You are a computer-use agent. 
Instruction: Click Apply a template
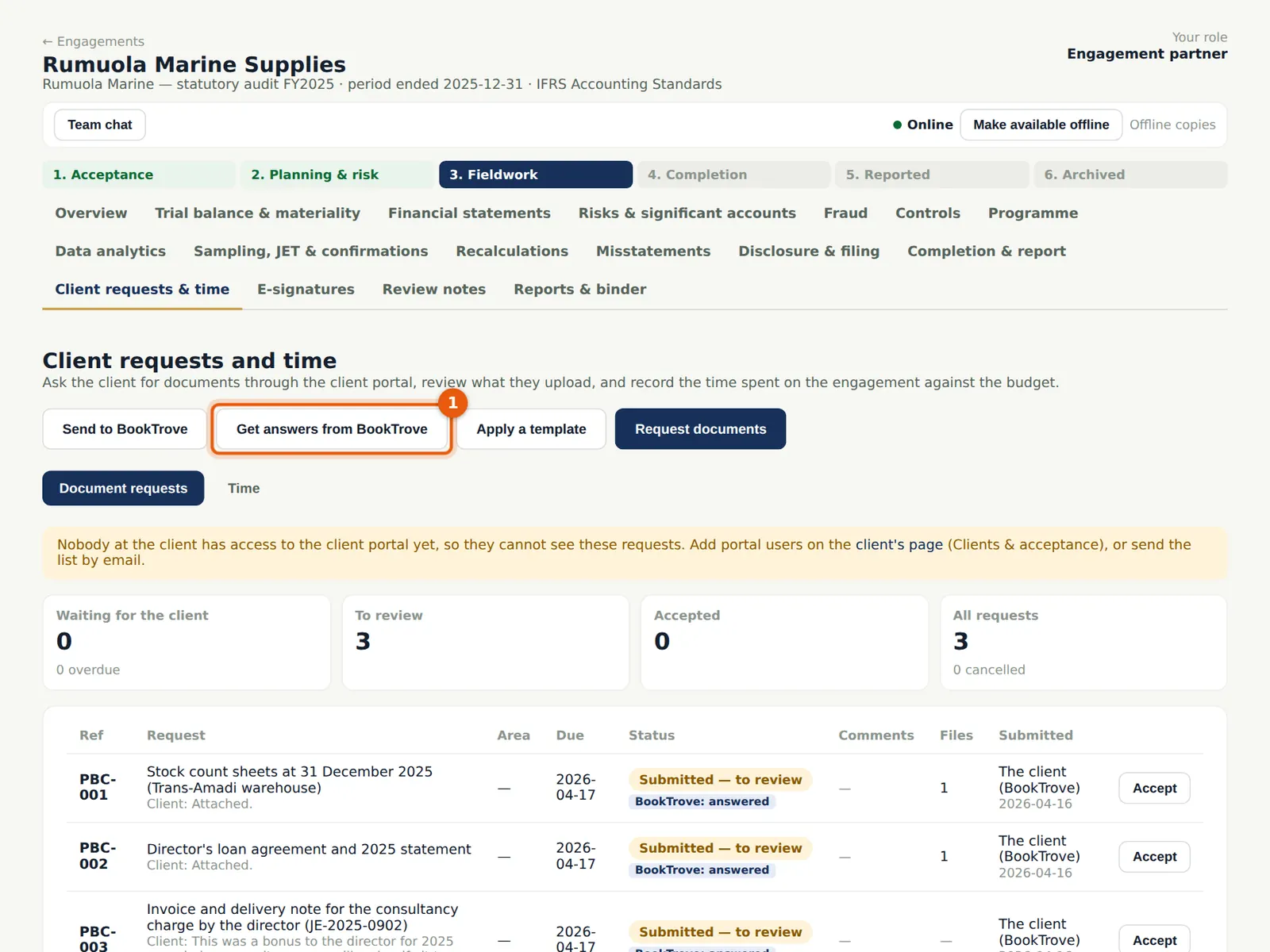531,429
